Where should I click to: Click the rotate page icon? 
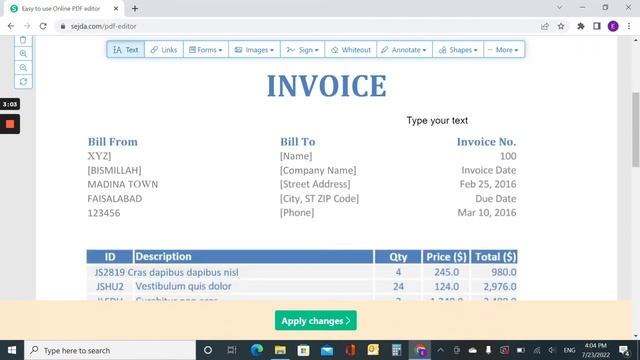pyautogui.click(x=23, y=82)
